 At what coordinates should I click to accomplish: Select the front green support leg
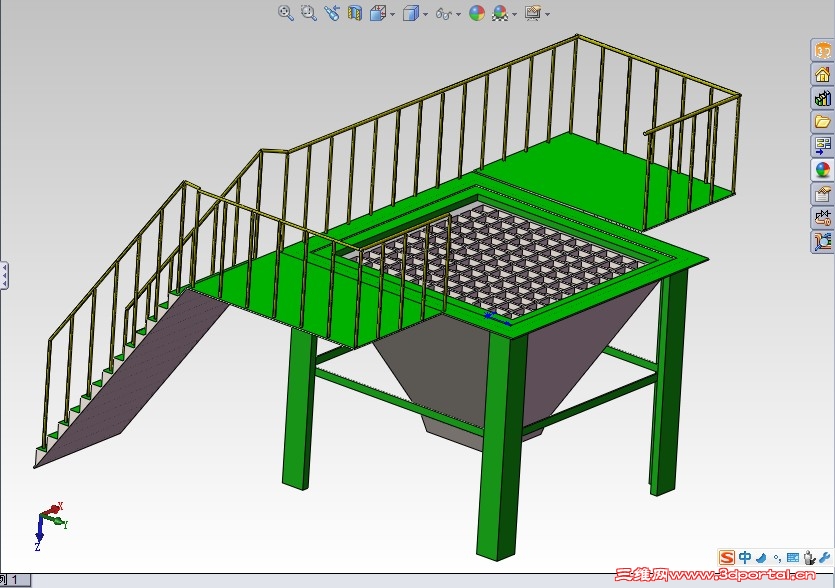point(500,447)
